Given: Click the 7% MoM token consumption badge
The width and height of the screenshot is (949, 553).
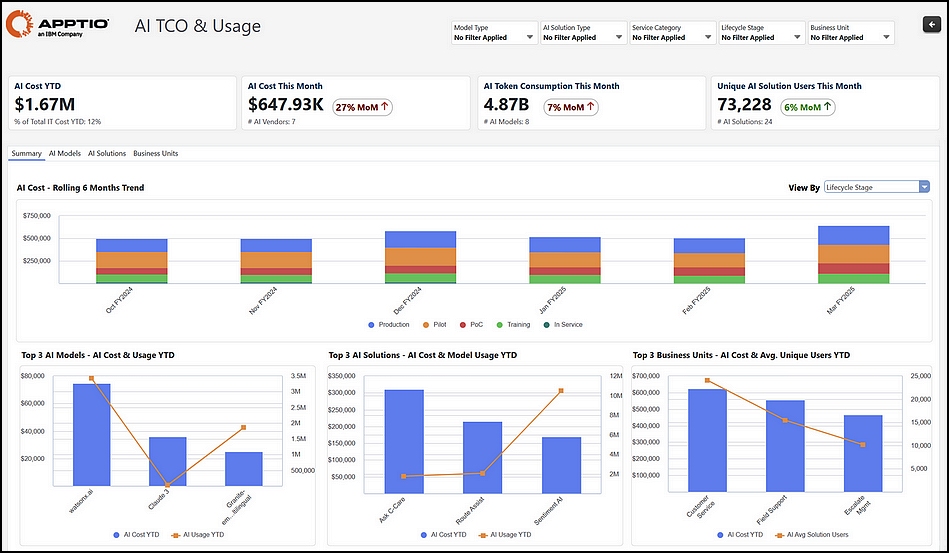Looking at the screenshot, I should [x=571, y=107].
